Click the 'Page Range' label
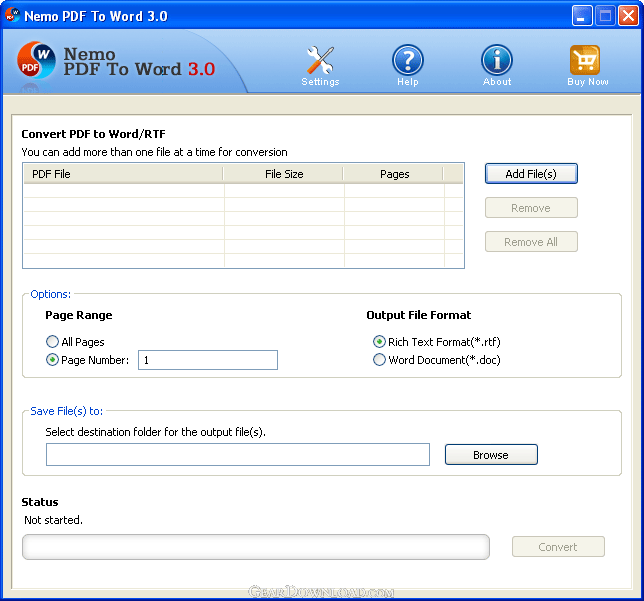This screenshot has height=601, width=644. pos(79,315)
